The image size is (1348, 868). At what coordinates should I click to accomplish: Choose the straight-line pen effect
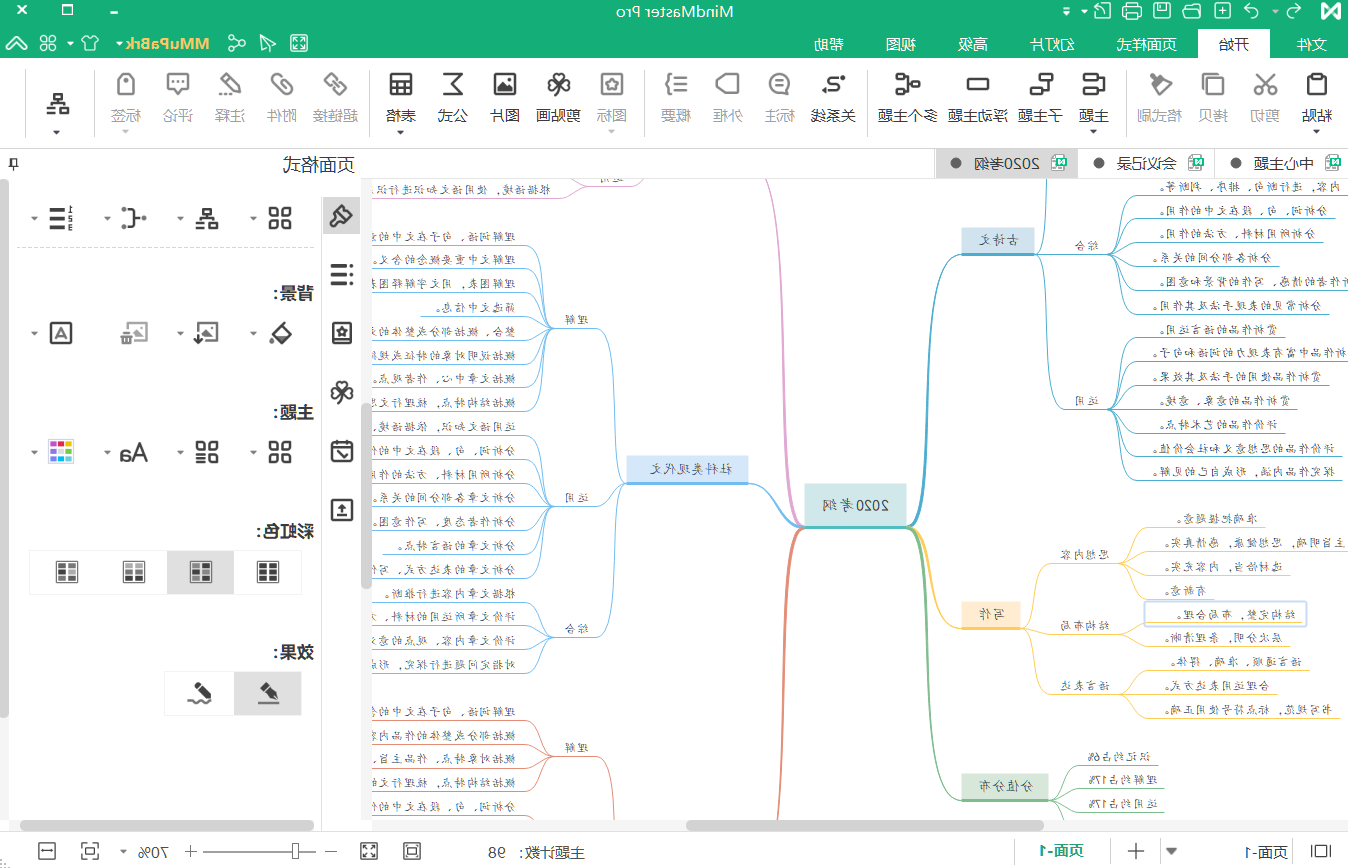tap(267, 693)
